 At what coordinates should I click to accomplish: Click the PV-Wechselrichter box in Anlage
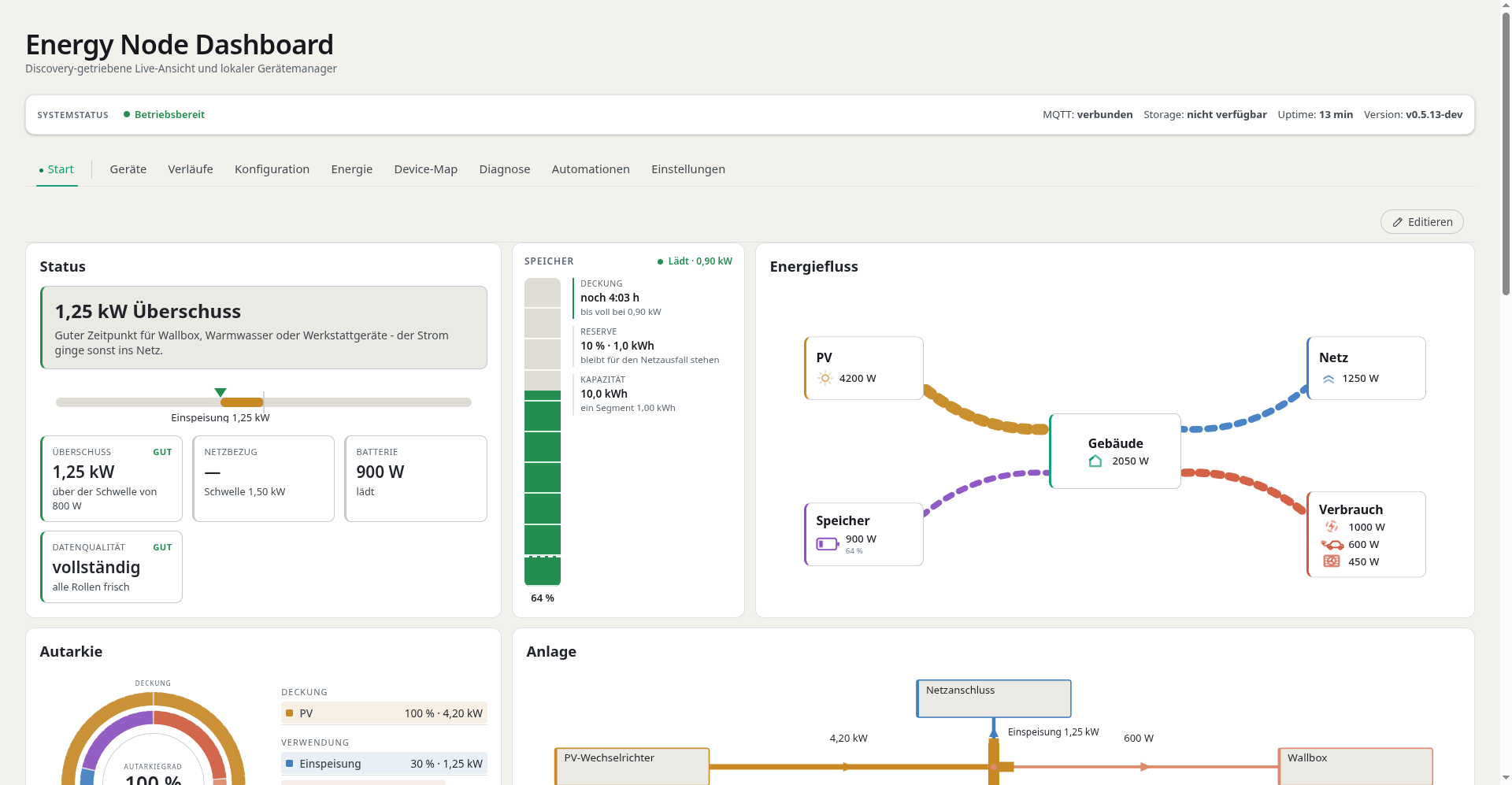click(632, 766)
